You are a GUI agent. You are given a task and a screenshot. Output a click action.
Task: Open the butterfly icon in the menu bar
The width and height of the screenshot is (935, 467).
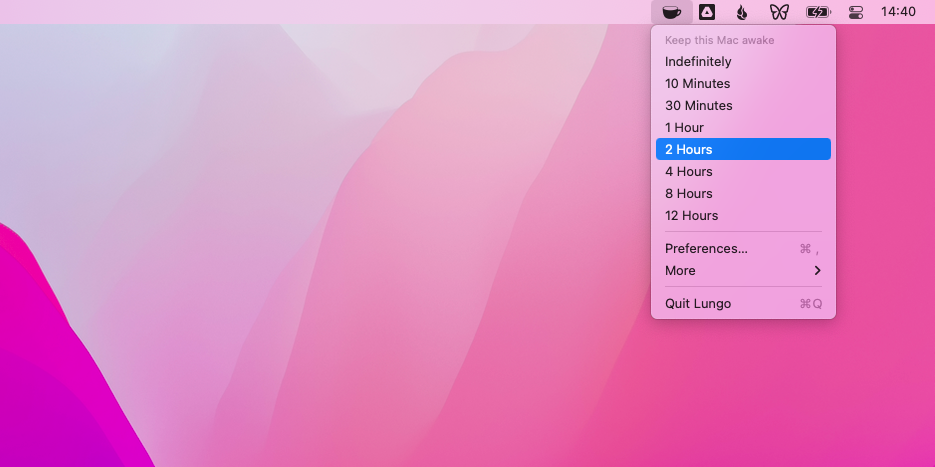pyautogui.click(x=779, y=12)
